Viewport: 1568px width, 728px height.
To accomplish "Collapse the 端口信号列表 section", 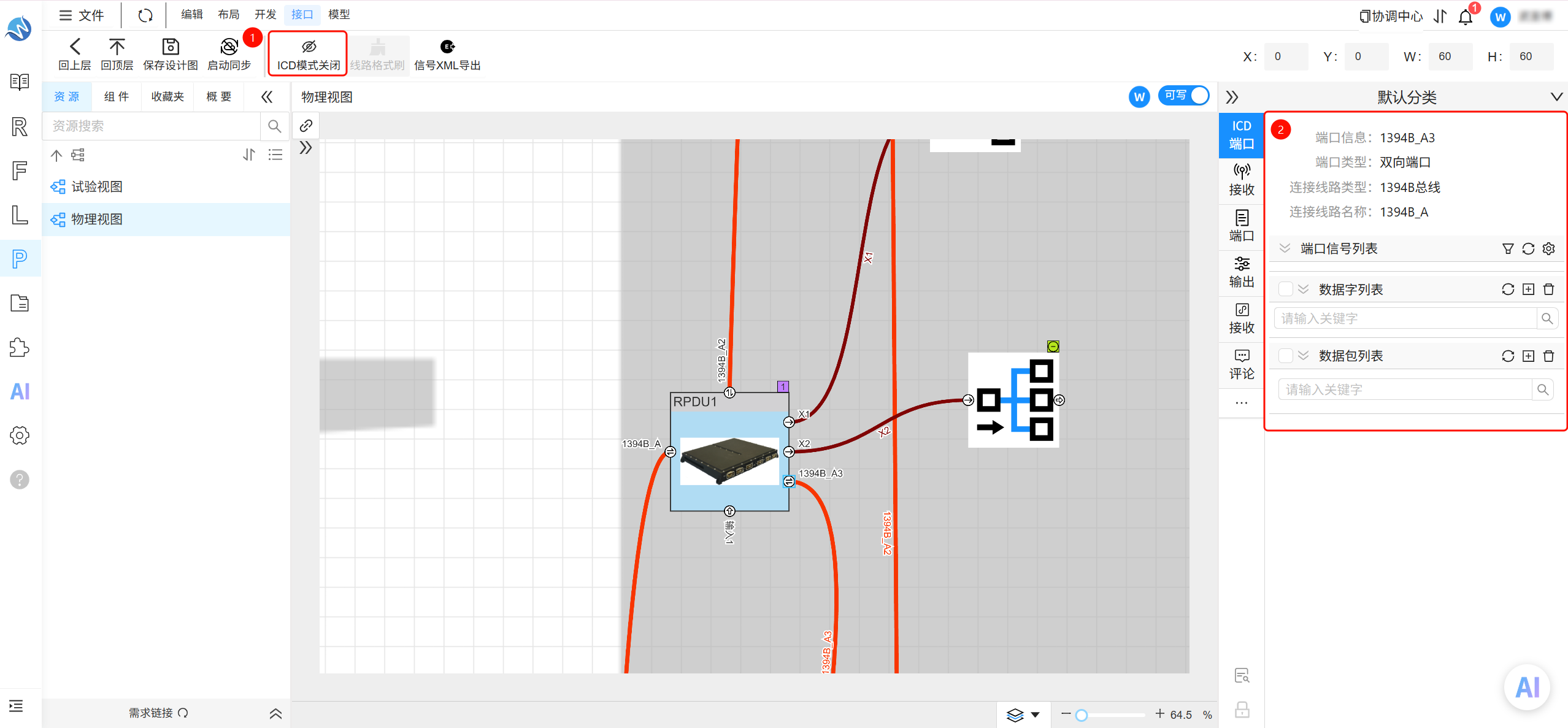I will (x=1285, y=248).
